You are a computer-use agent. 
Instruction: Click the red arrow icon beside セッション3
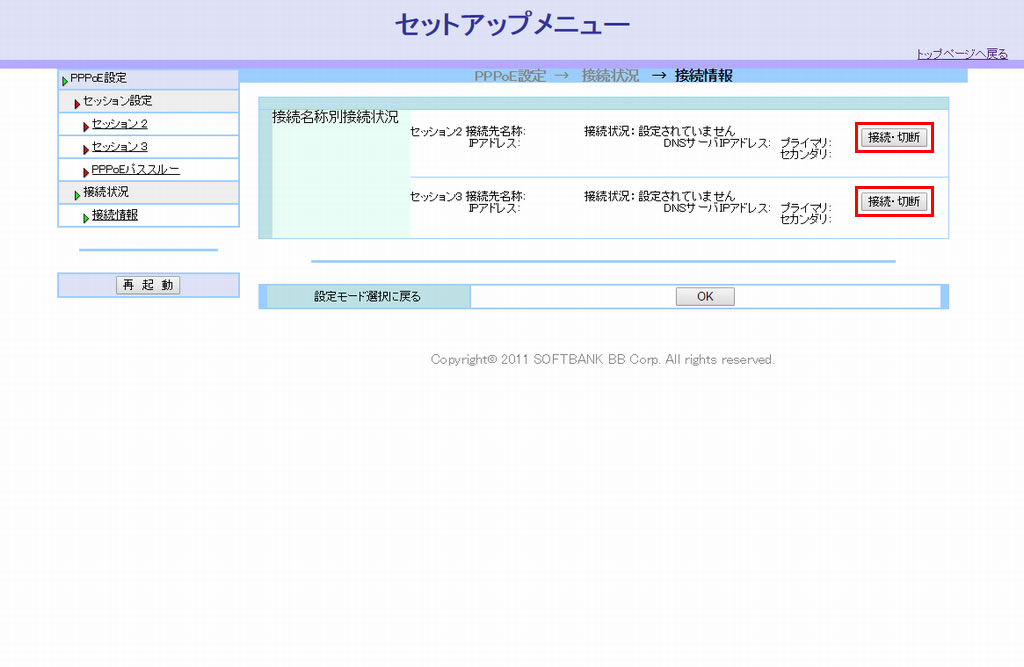tap(86, 149)
